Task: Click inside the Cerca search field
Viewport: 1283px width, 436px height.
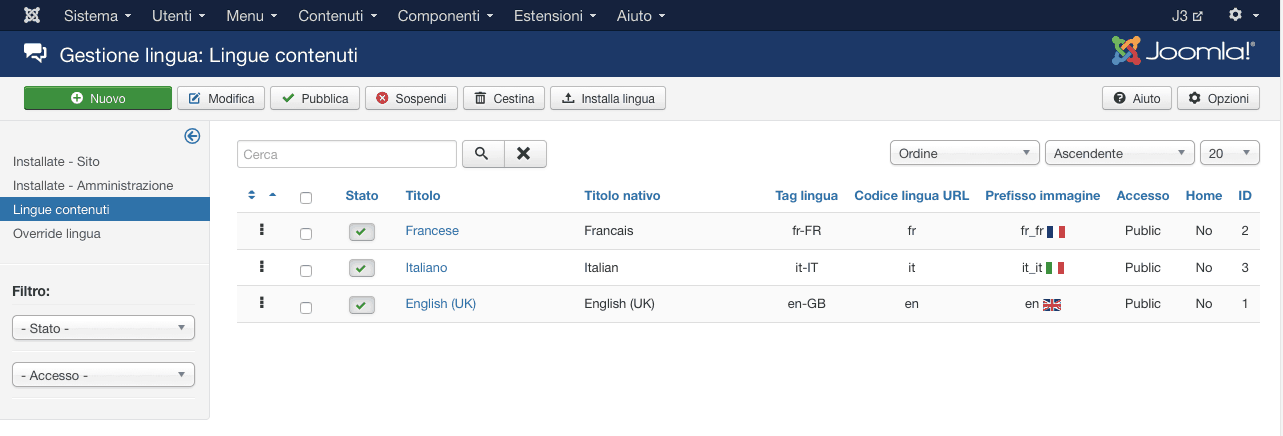Action: click(x=346, y=154)
